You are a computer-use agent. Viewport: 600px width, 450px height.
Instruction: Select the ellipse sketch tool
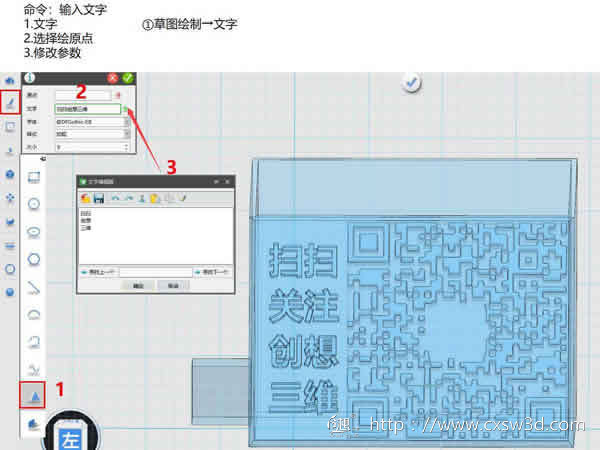click(x=34, y=232)
